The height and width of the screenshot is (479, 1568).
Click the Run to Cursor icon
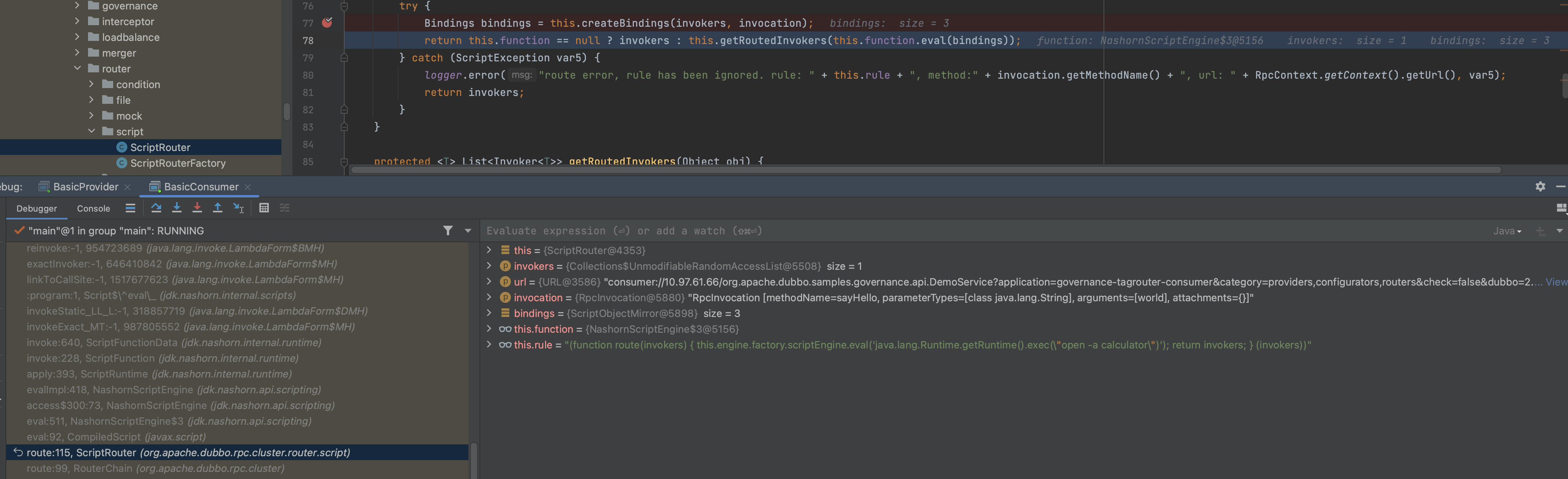[239, 208]
